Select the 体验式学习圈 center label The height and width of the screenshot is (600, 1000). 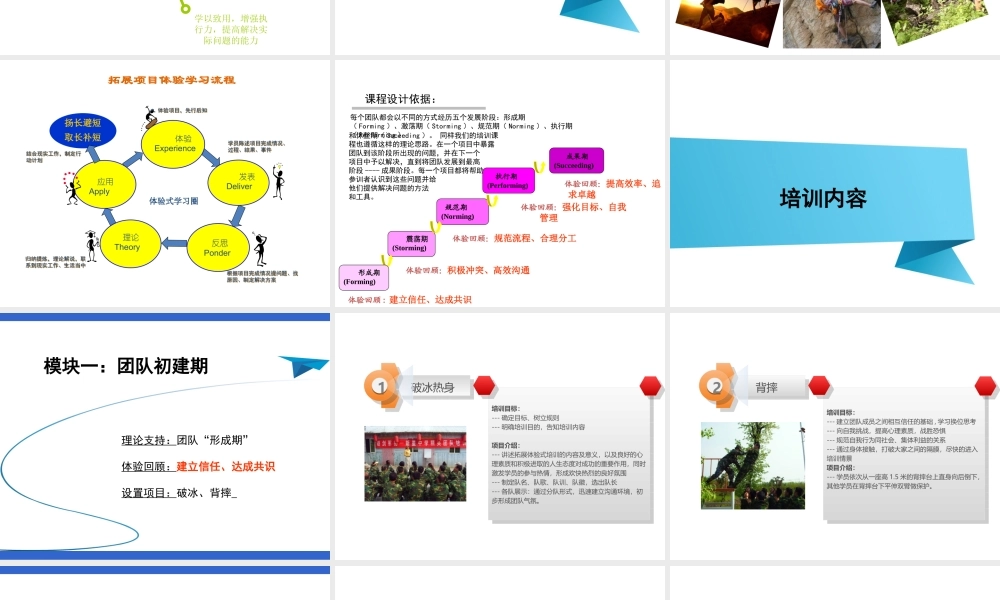tap(173, 201)
